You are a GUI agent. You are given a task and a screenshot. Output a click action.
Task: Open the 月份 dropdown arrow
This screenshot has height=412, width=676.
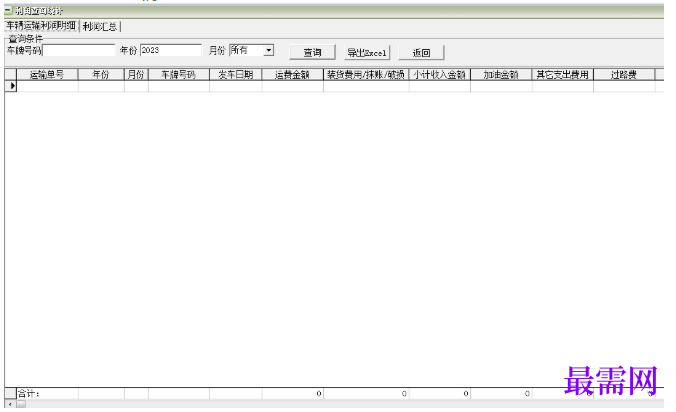(269, 50)
